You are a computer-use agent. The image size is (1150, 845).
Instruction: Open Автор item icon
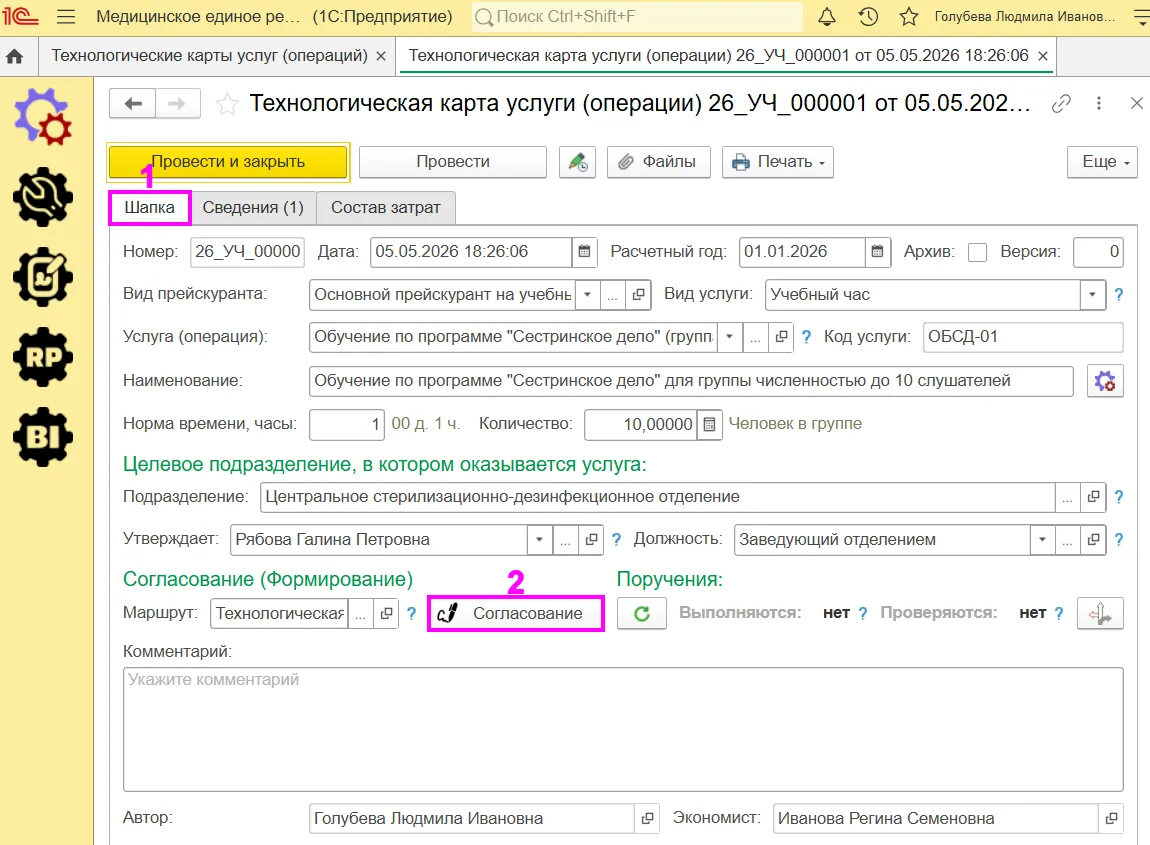(x=647, y=818)
